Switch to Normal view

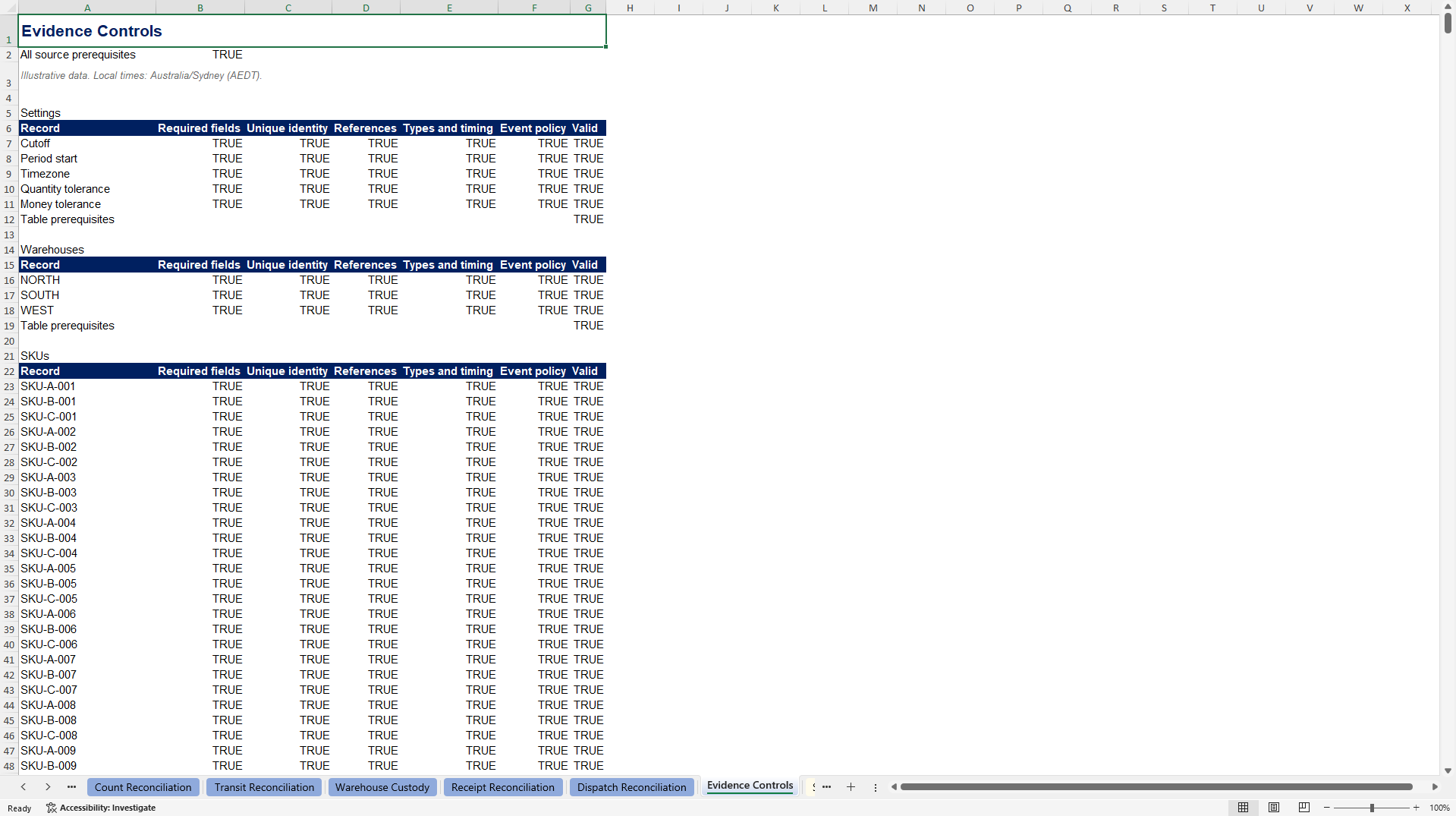(1243, 808)
